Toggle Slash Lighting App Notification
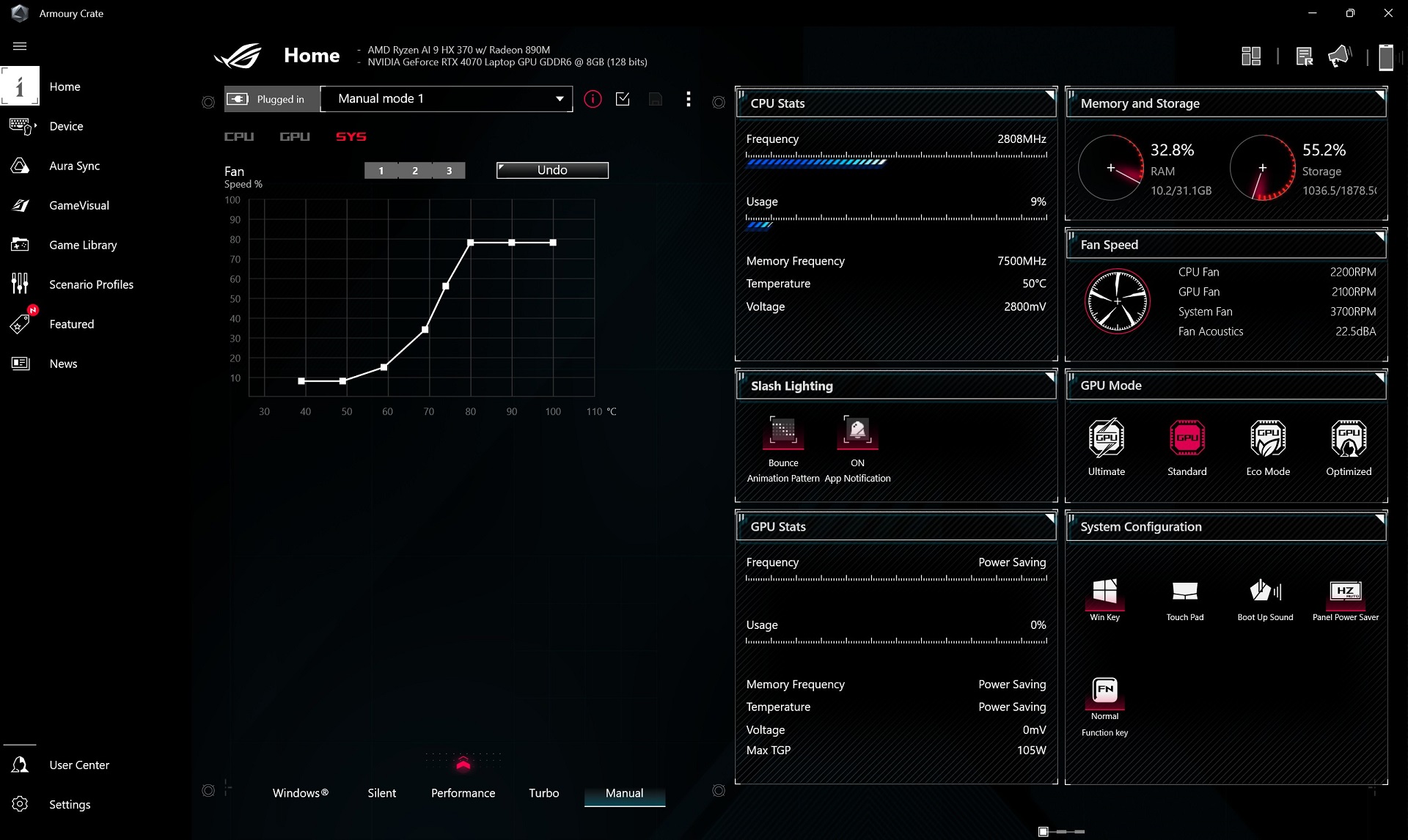This screenshot has width=1408, height=840. 857,431
